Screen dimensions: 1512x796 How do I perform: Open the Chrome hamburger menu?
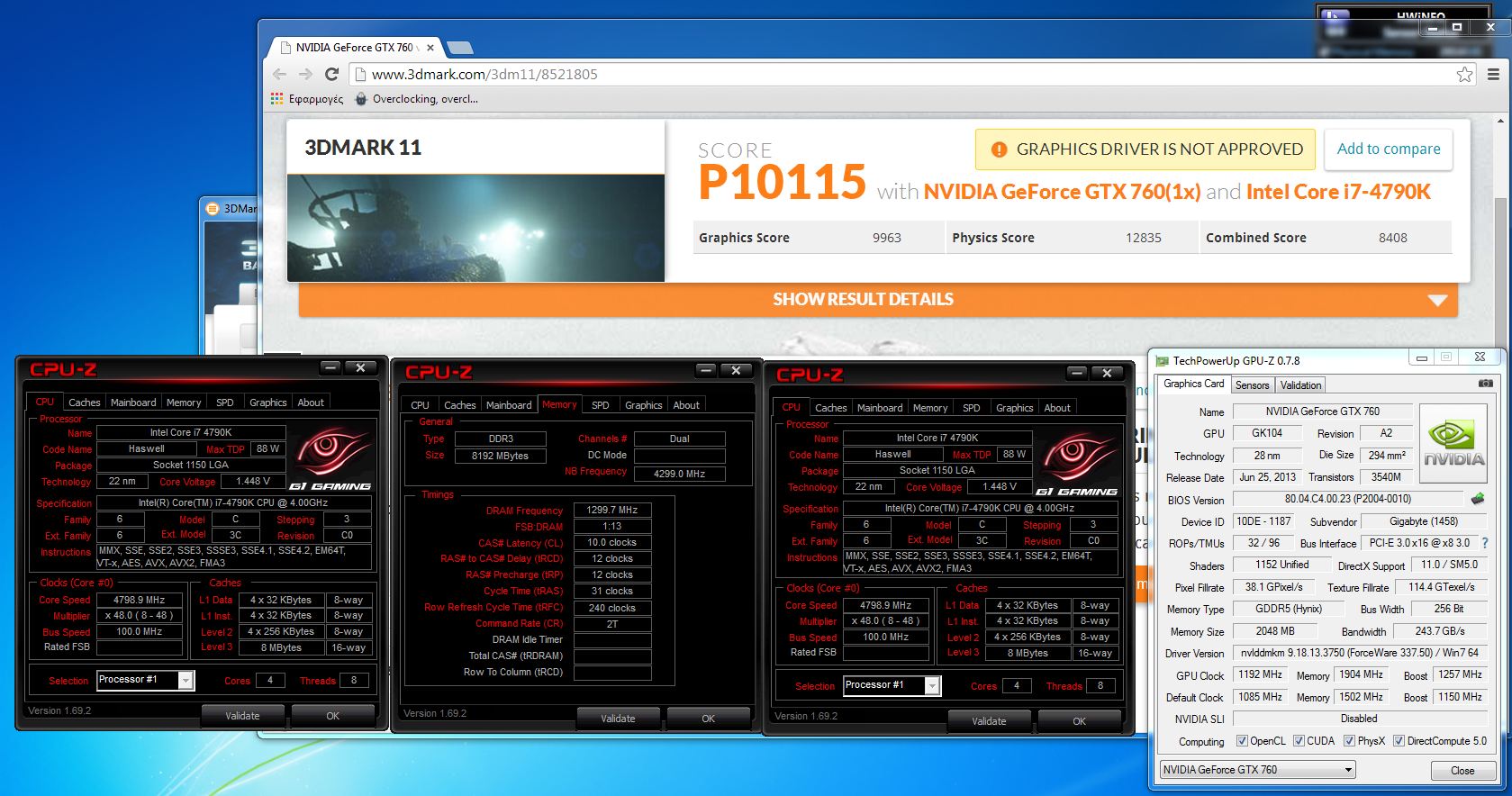[1493, 75]
